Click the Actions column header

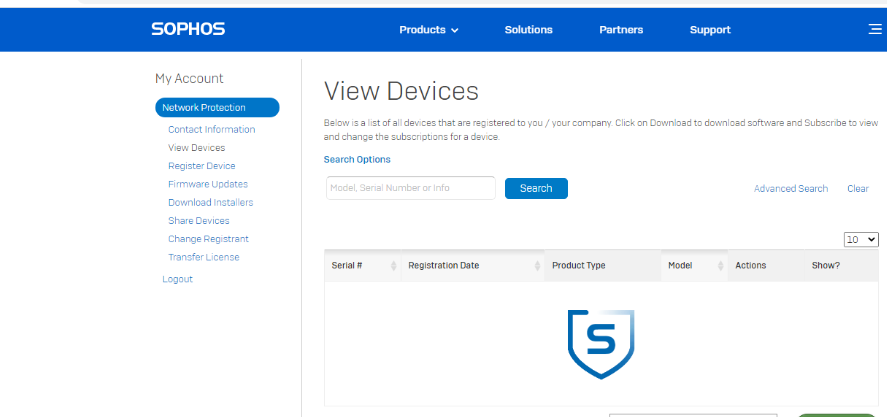[x=766, y=265]
